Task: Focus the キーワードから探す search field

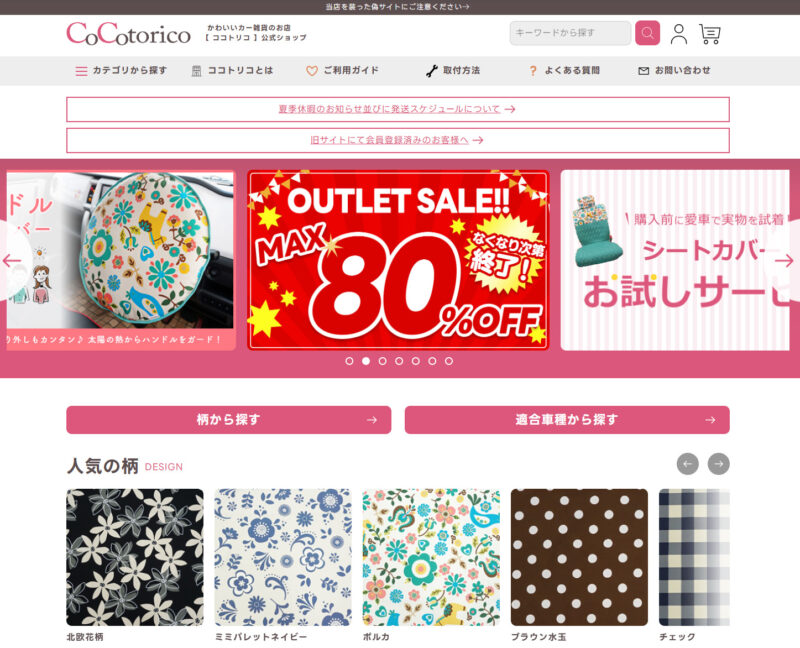Action: [570, 33]
